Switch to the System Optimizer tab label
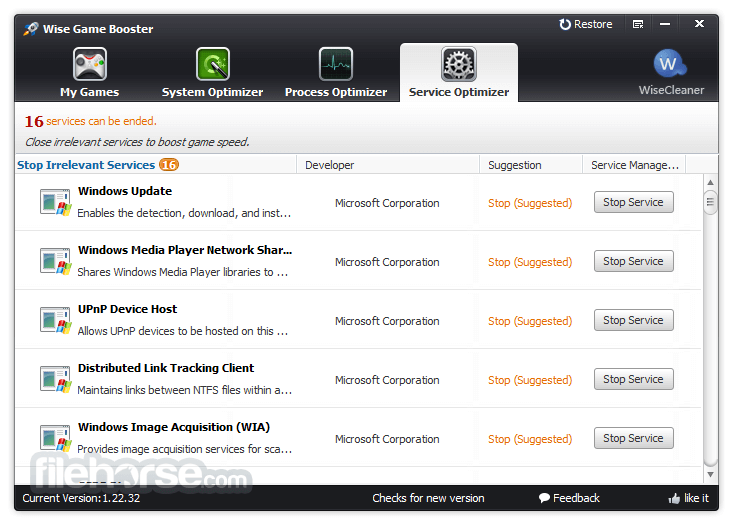Image resolution: width=732 pixels, height=524 pixels. coord(212,92)
